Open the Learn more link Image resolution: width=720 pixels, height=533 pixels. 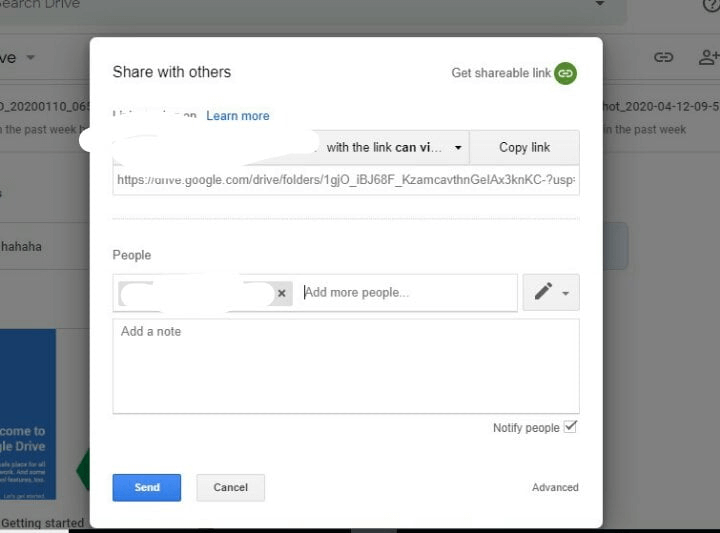pos(237,116)
